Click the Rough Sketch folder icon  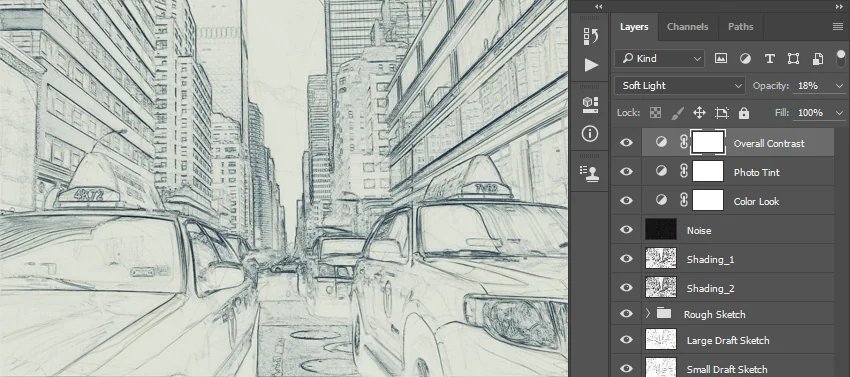(x=664, y=313)
